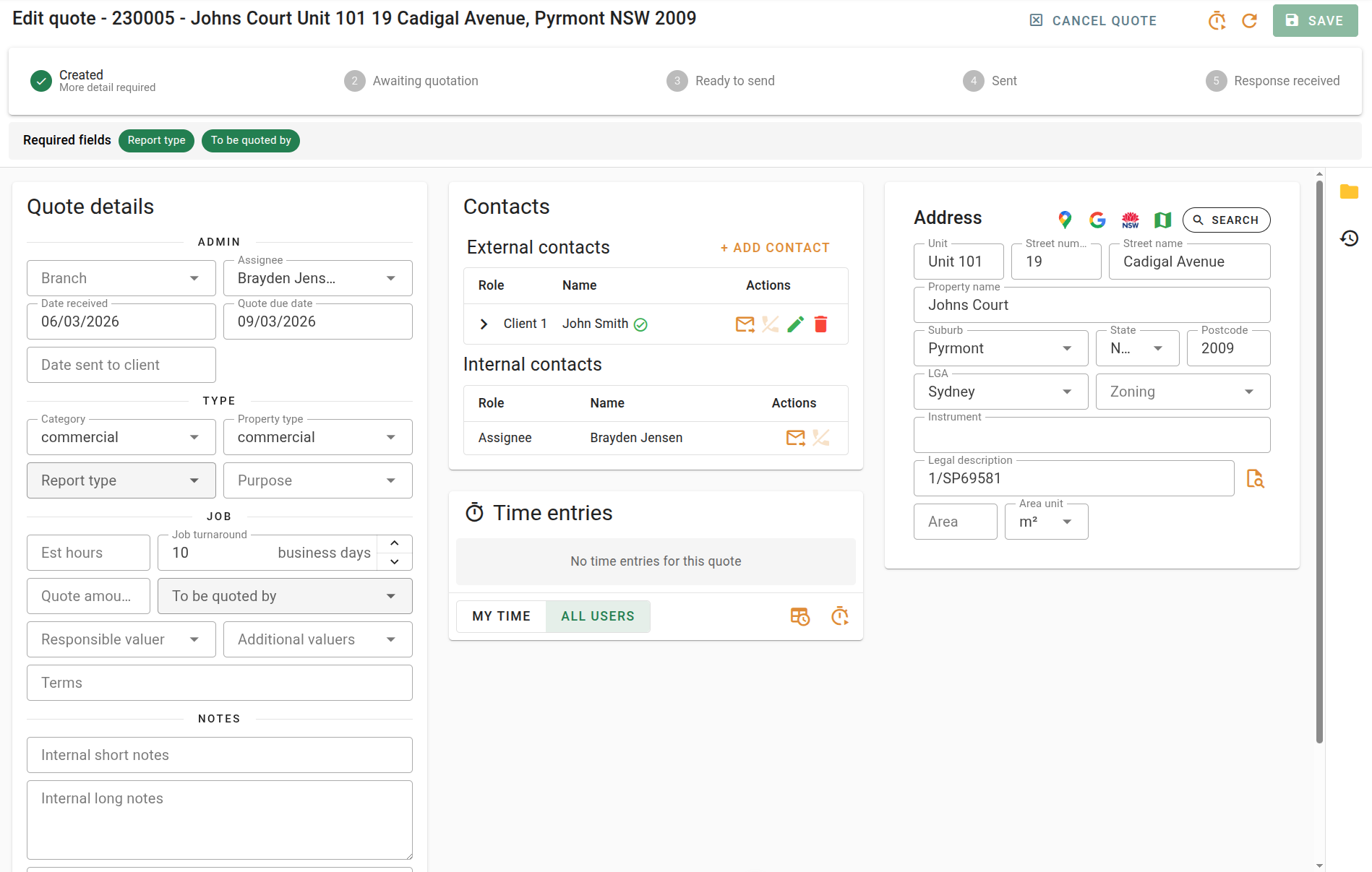Open the Report type dropdown
This screenshot has height=872, width=1372.
[121, 480]
